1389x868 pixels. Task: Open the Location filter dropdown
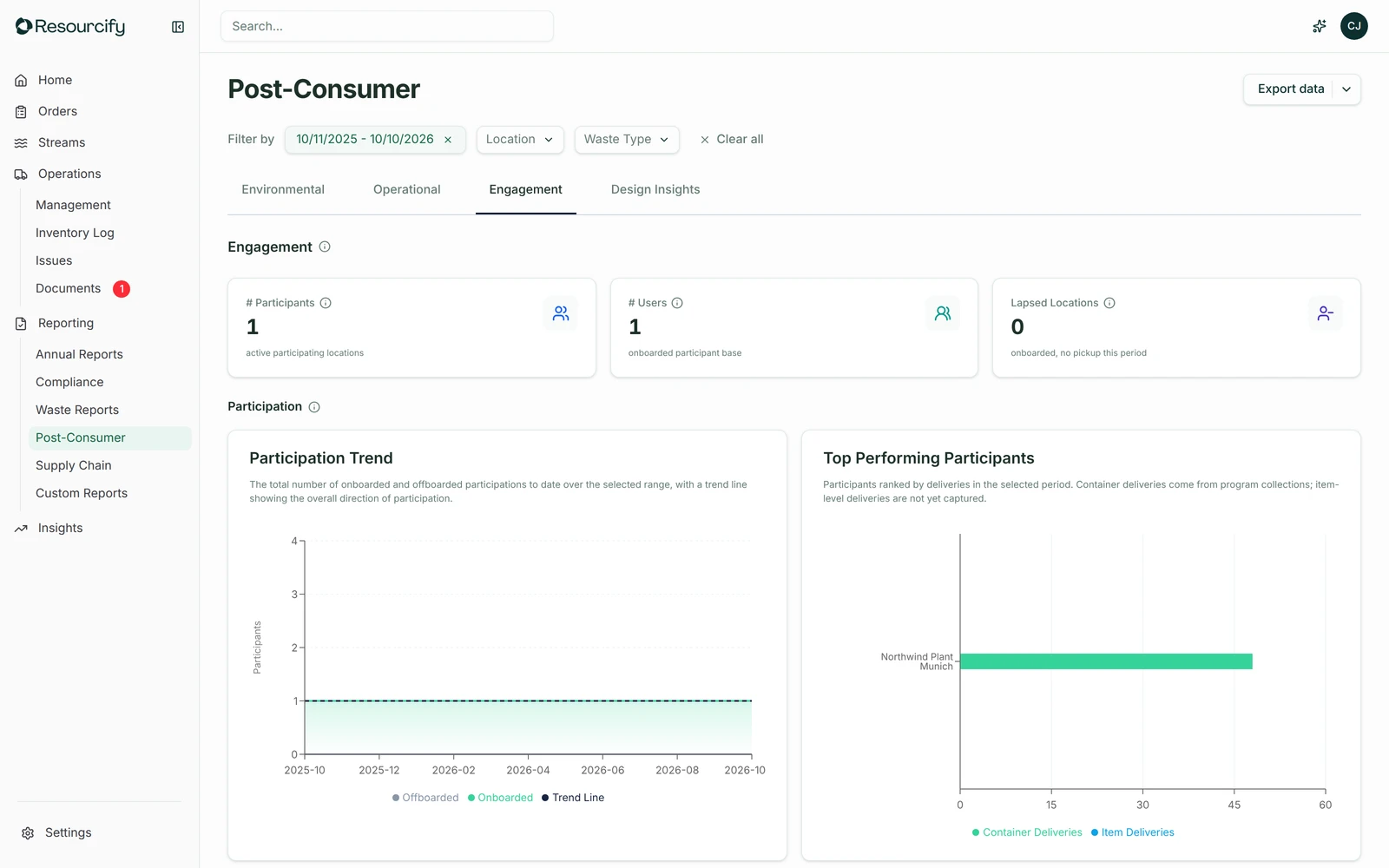pyautogui.click(x=520, y=140)
